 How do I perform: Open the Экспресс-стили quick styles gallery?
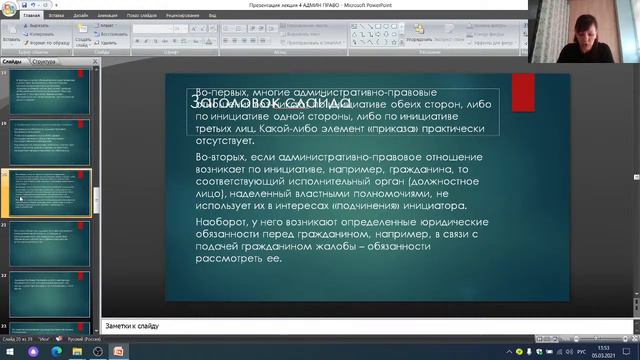click(449, 34)
